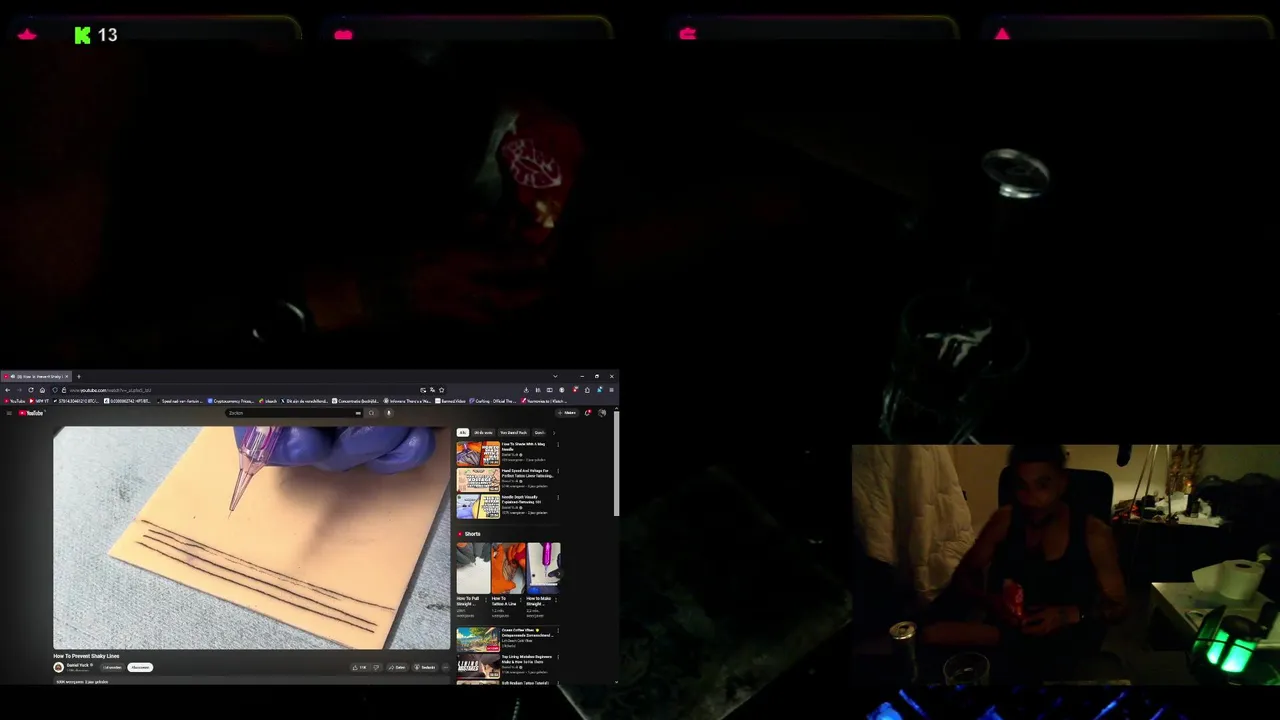Image resolution: width=1280 pixels, height=720 pixels.
Task: Open Hand Speed And Voltage thumbnail
Action: click(x=478, y=480)
